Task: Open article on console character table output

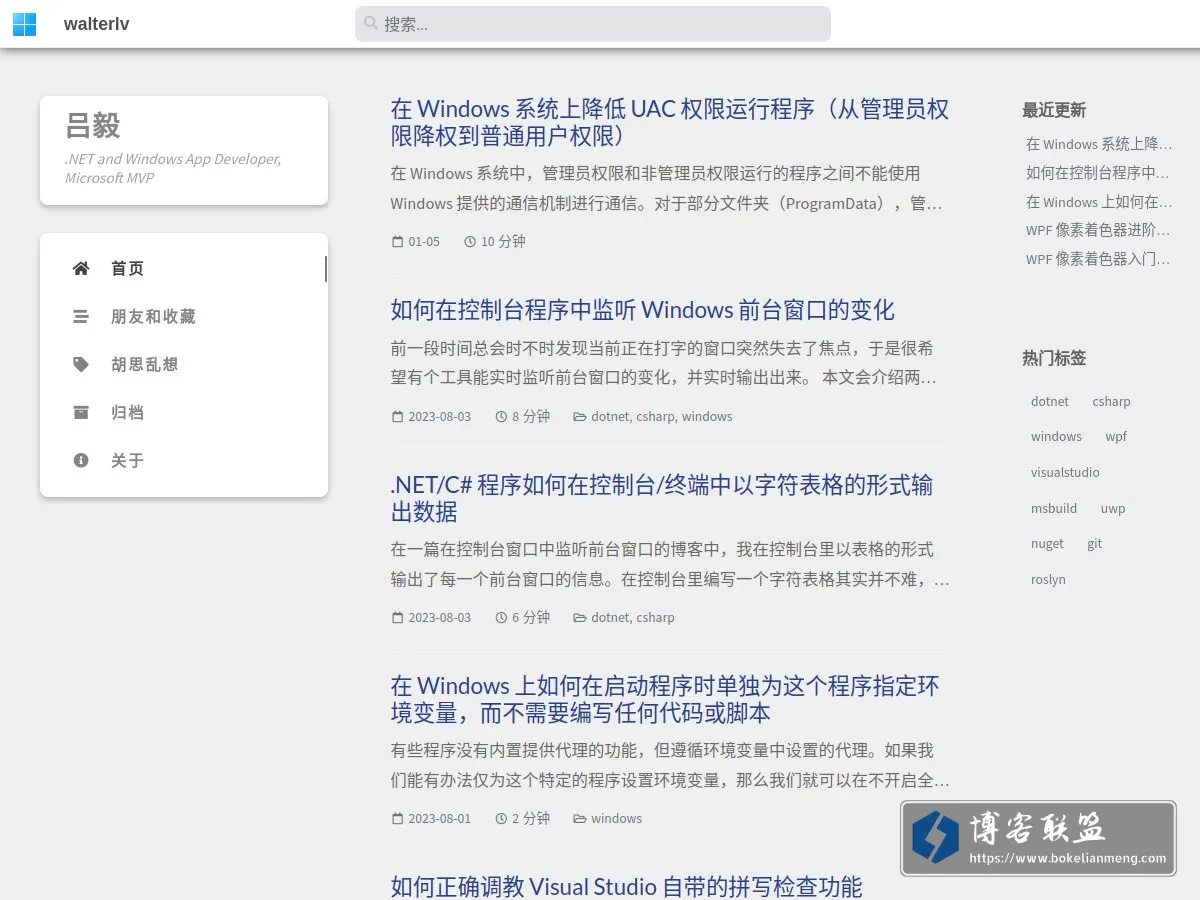Action: (661, 498)
